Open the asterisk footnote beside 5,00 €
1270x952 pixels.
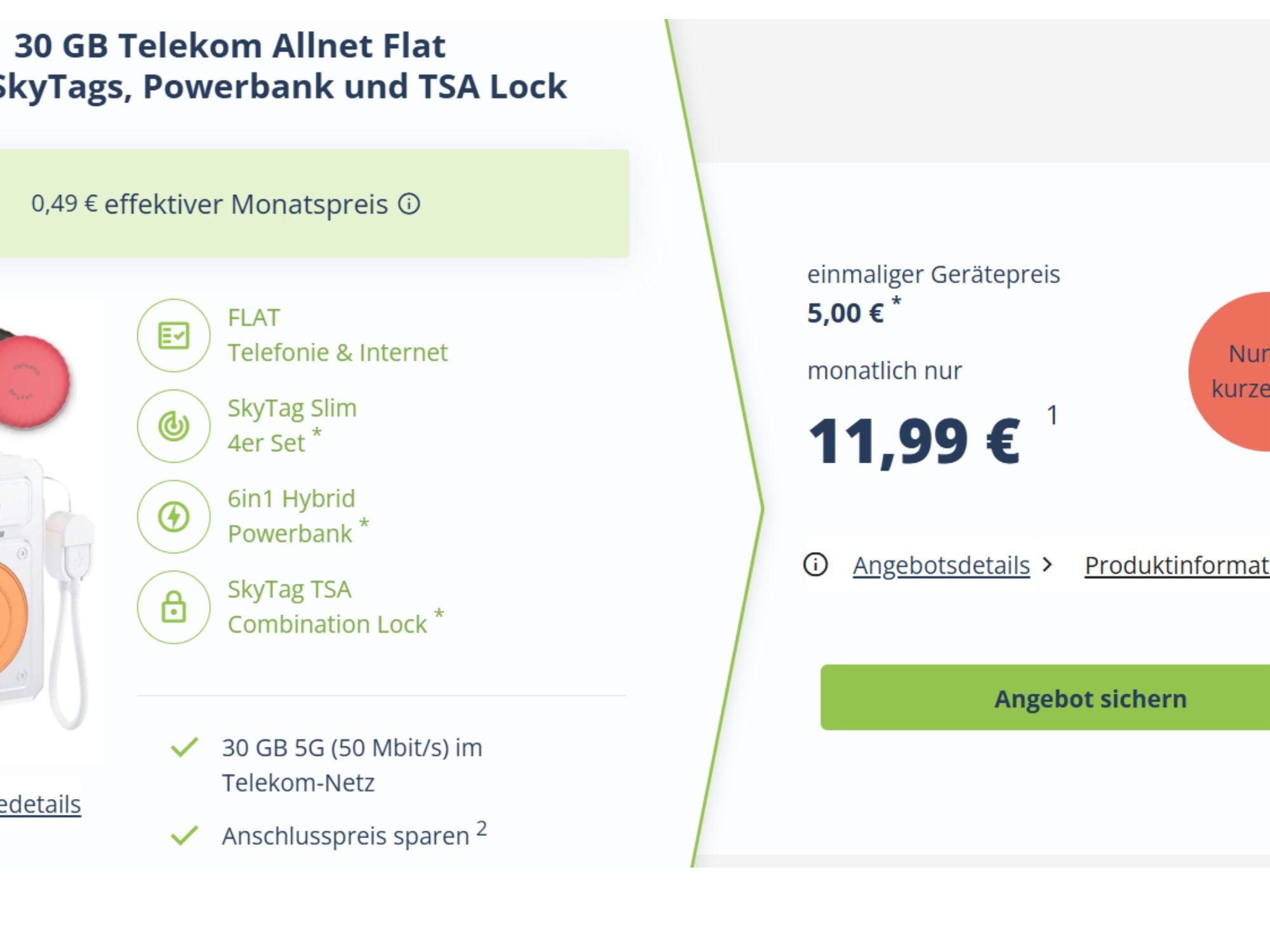click(x=897, y=301)
